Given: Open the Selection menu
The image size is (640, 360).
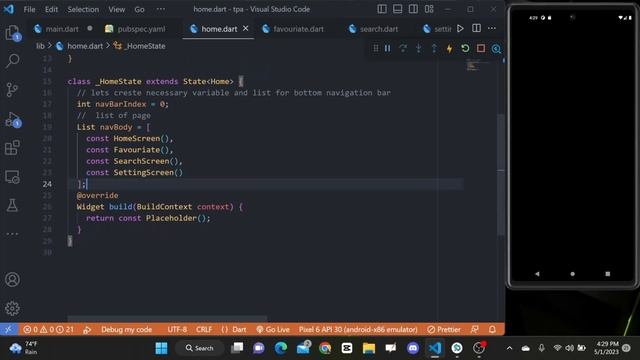Looking at the screenshot, I should click(83, 9).
